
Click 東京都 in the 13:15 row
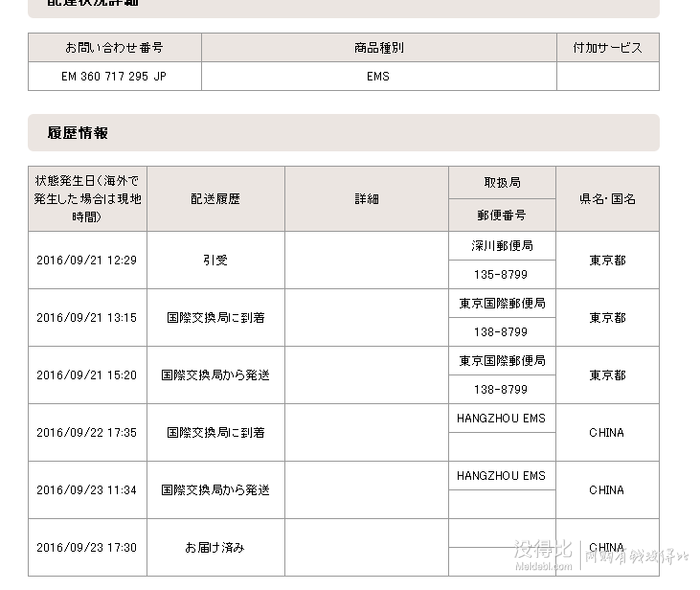coord(608,318)
